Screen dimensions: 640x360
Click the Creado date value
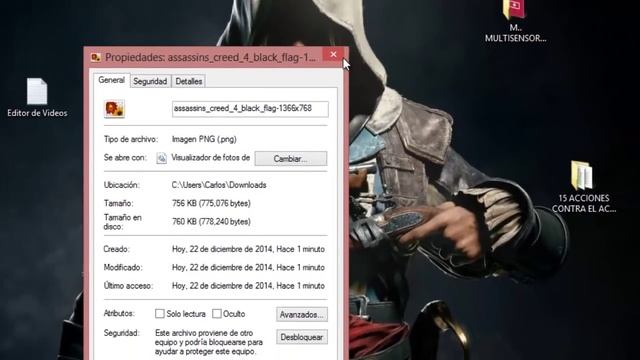point(248,249)
